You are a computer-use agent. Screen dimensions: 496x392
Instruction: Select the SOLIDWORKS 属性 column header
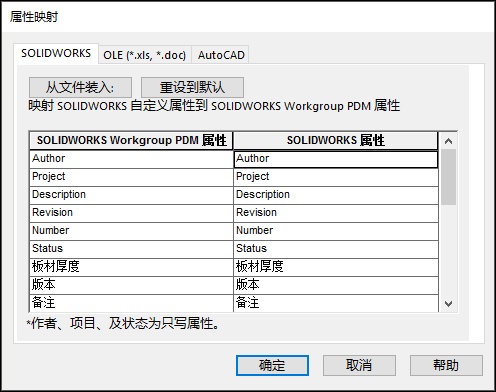pyautogui.click(x=336, y=140)
